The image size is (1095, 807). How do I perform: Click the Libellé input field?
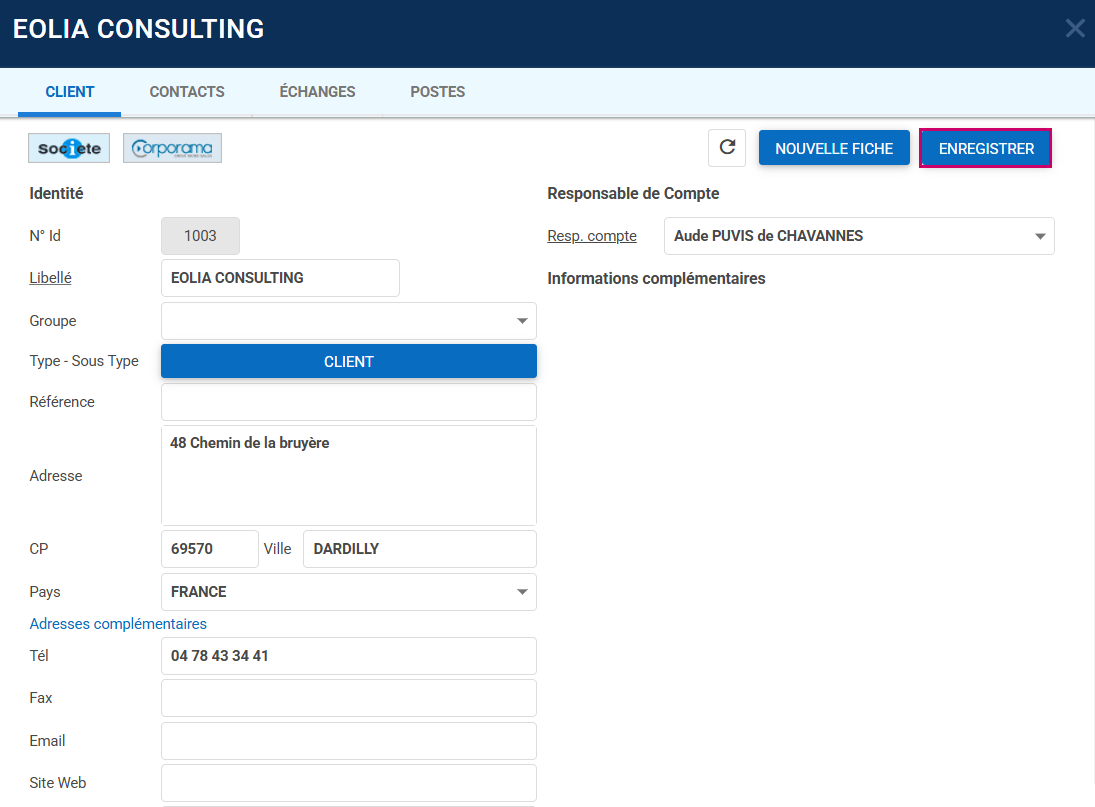point(280,278)
